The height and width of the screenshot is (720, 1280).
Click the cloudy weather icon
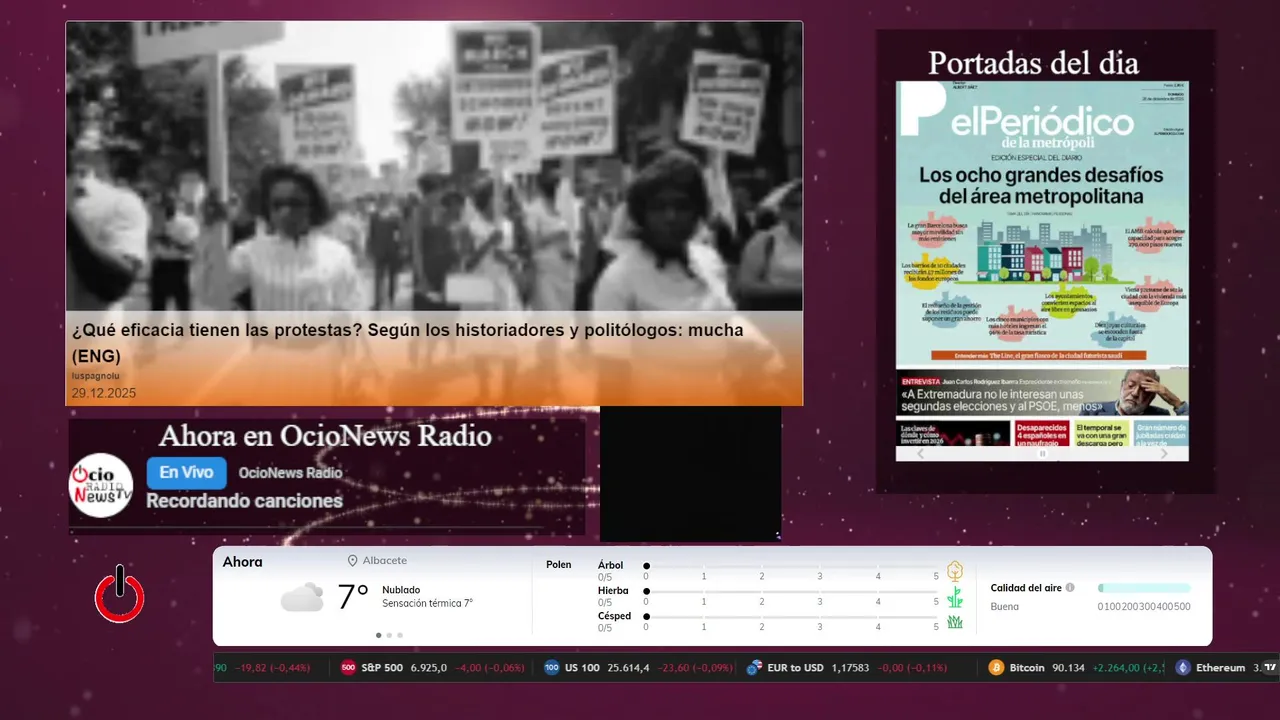(302, 597)
